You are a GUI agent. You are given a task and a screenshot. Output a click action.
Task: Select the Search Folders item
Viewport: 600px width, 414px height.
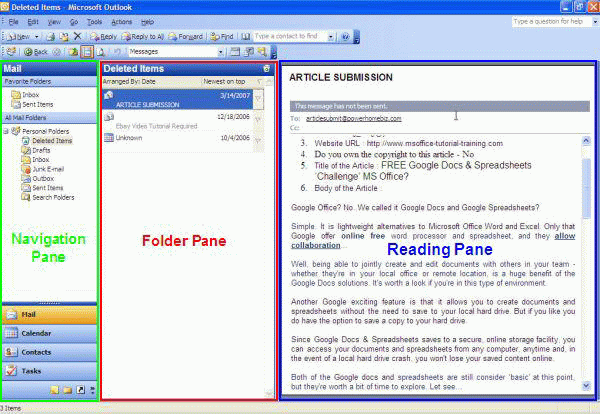[x=48, y=197]
